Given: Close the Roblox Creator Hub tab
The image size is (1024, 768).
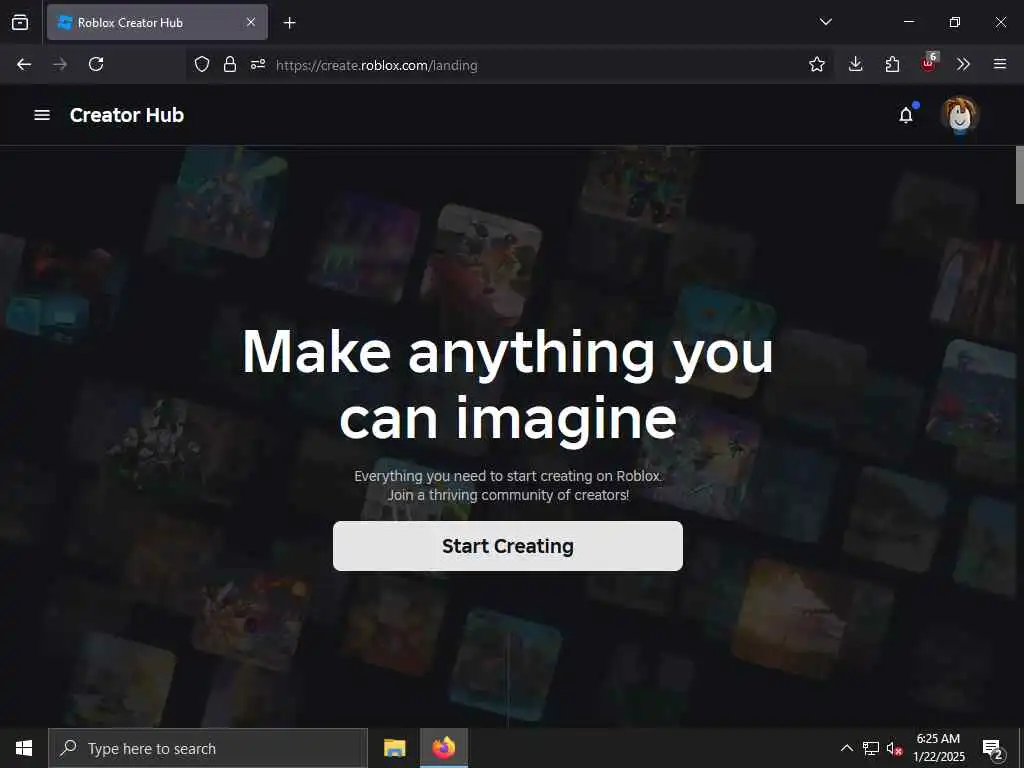Looking at the screenshot, I should pyautogui.click(x=251, y=22).
